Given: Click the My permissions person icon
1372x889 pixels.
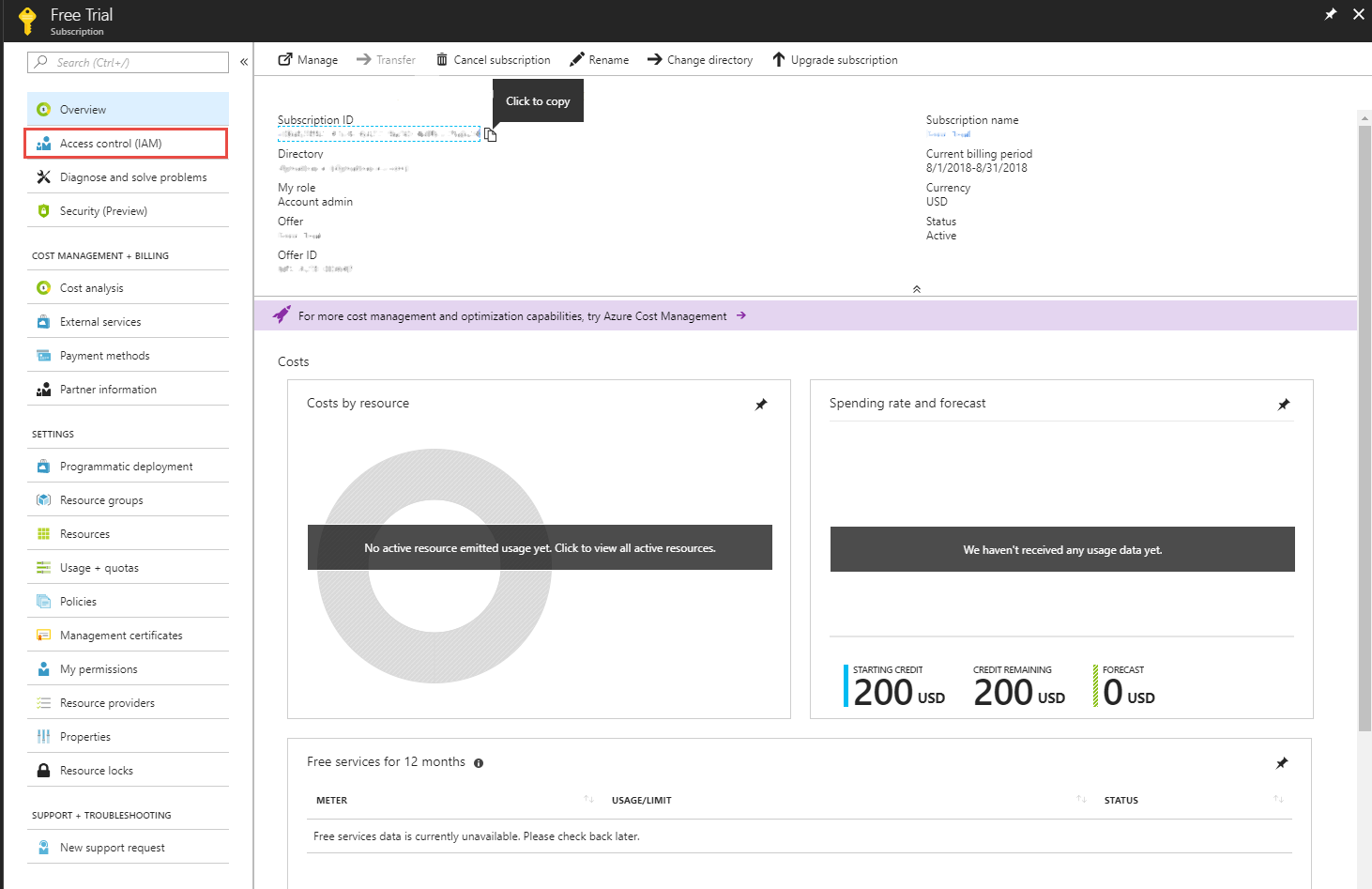Looking at the screenshot, I should pyautogui.click(x=43, y=669).
